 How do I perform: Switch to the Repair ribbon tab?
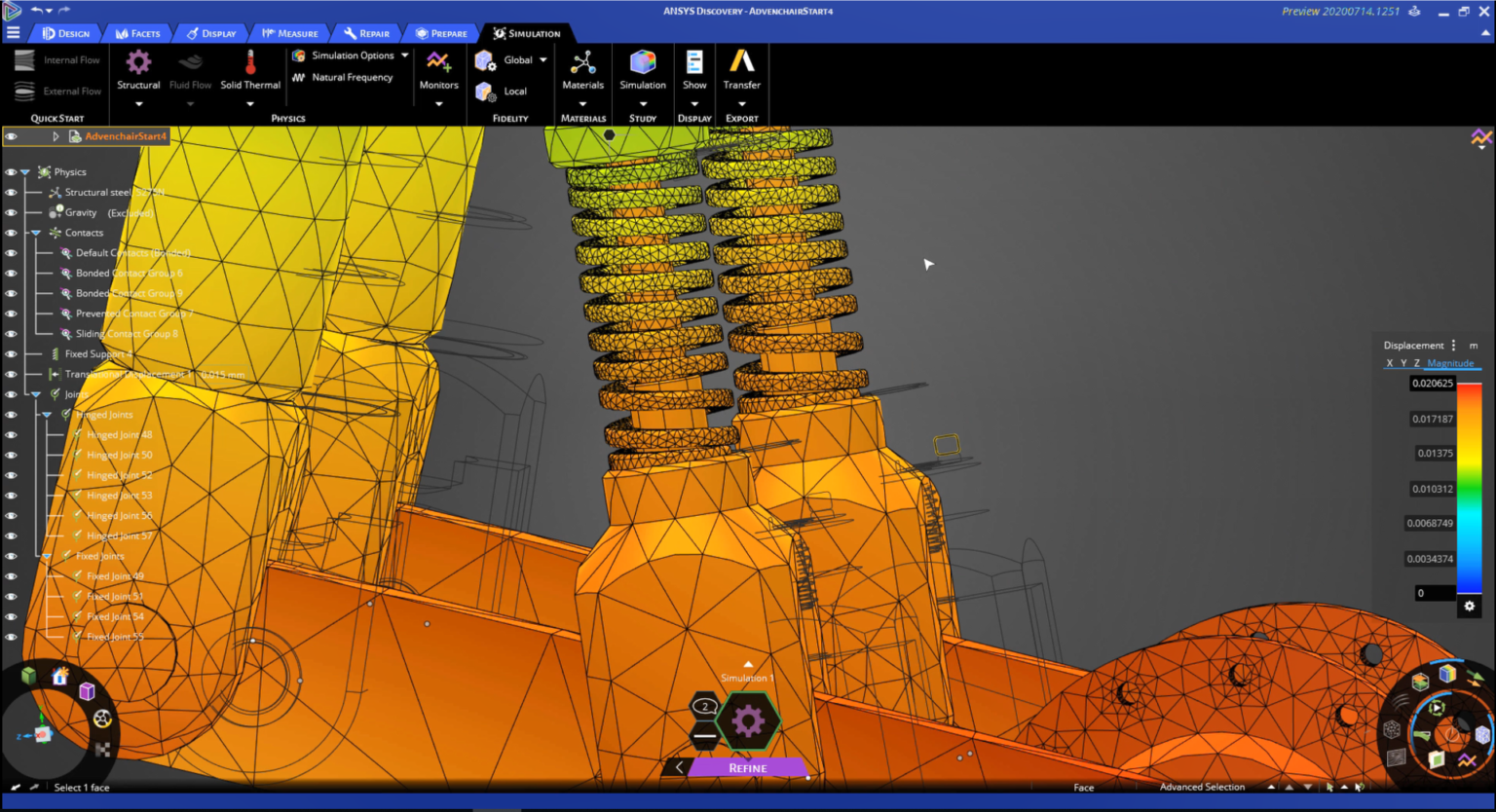coord(367,32)
